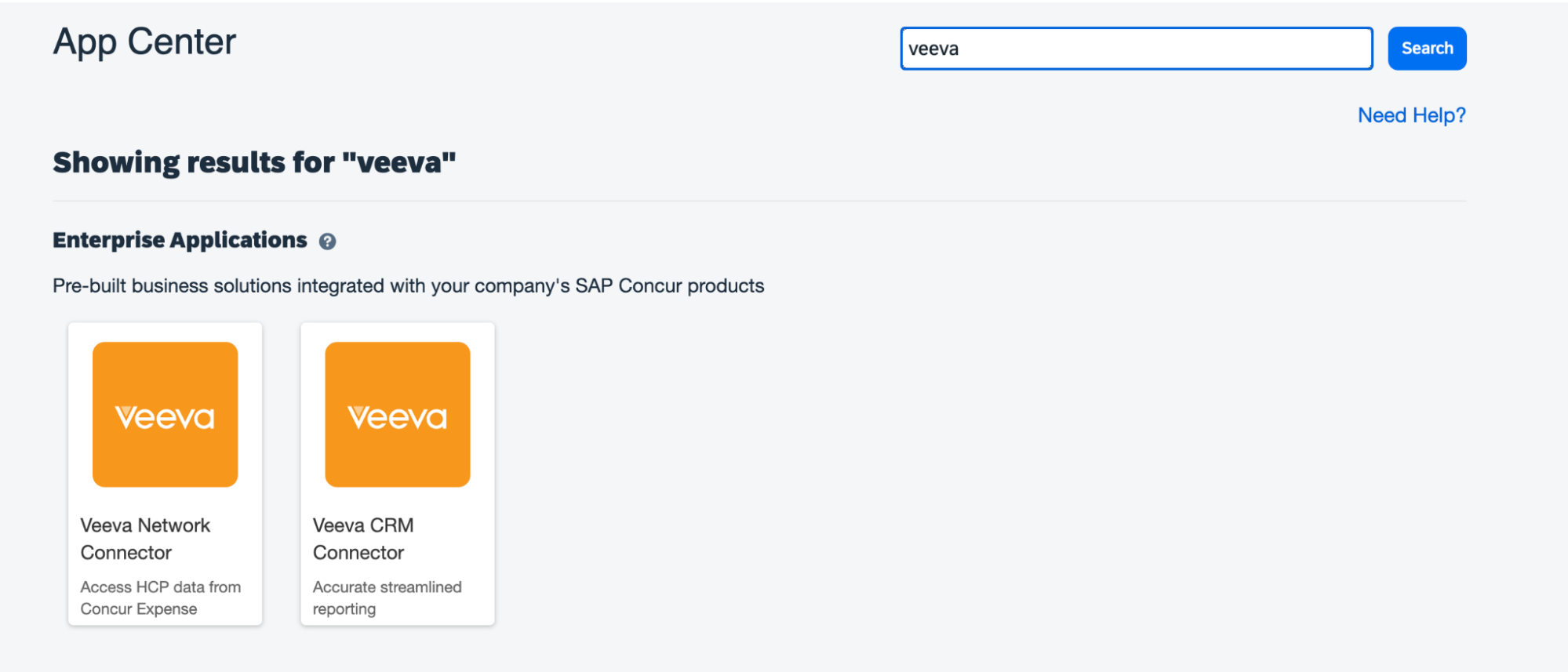Open the Need Help? link
The image size is (1568, 672).
coord(1410,115)
